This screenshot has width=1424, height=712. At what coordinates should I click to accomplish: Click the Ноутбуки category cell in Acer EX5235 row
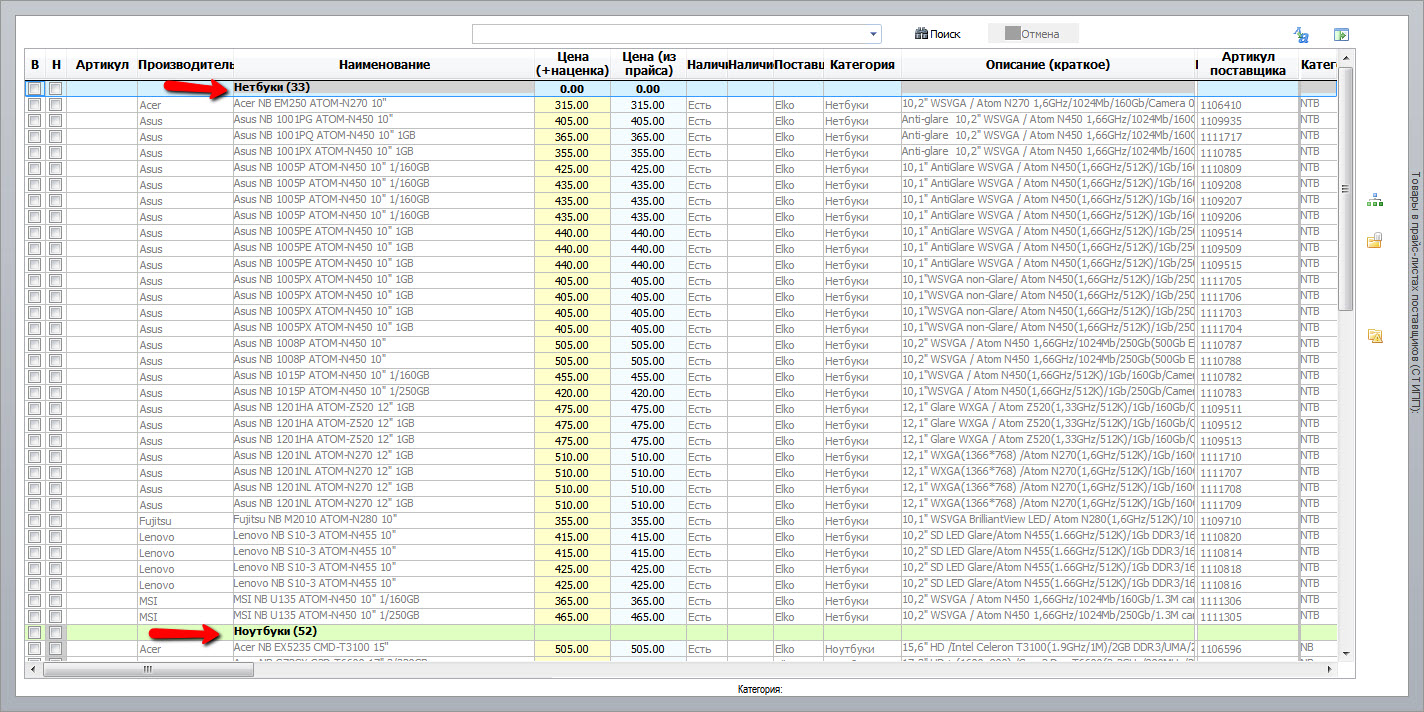click(x=862, y=649)
